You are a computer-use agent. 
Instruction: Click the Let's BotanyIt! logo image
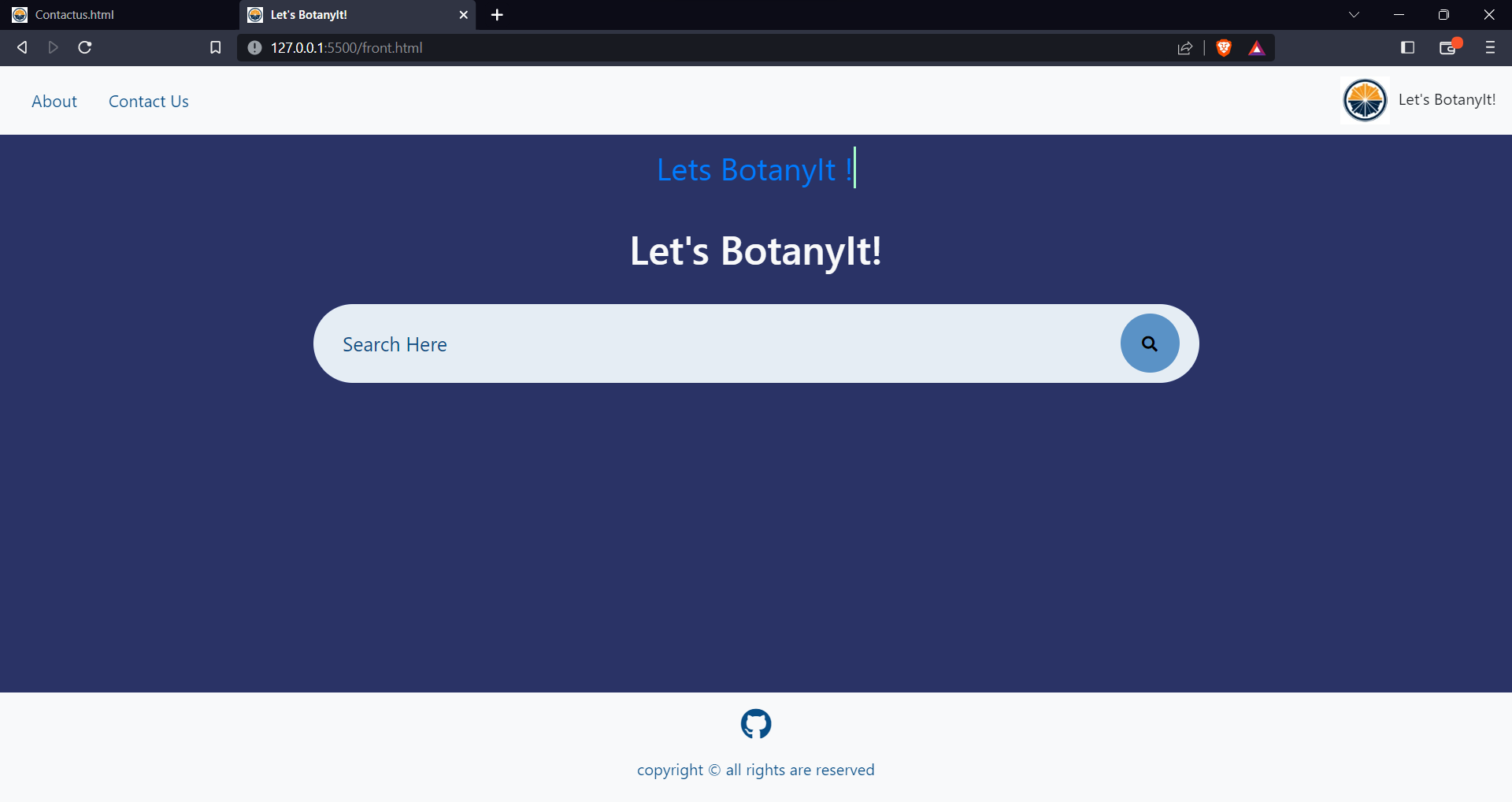[x=1365, y=100]
